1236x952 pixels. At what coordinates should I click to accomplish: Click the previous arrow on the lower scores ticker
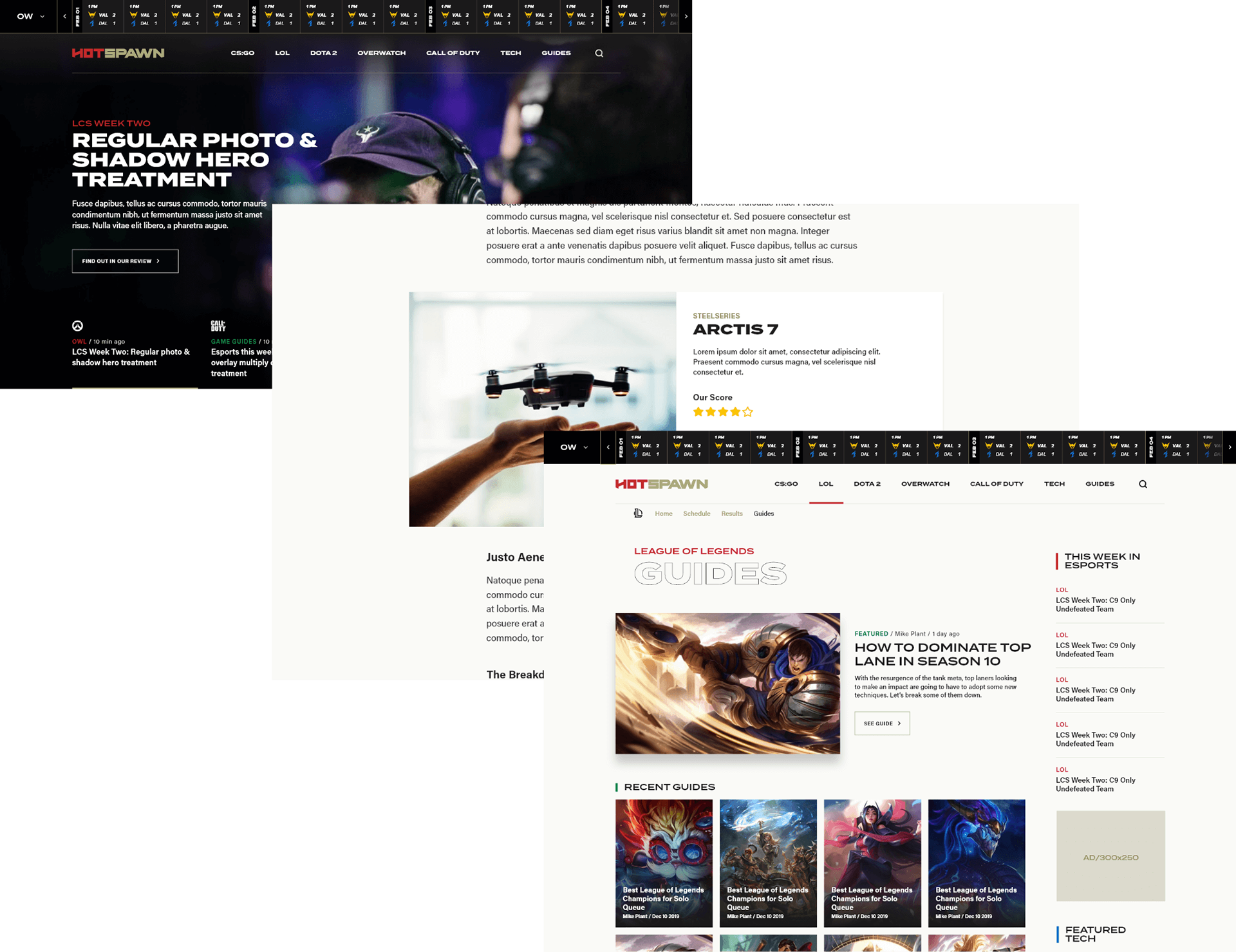tap(608, 447)
